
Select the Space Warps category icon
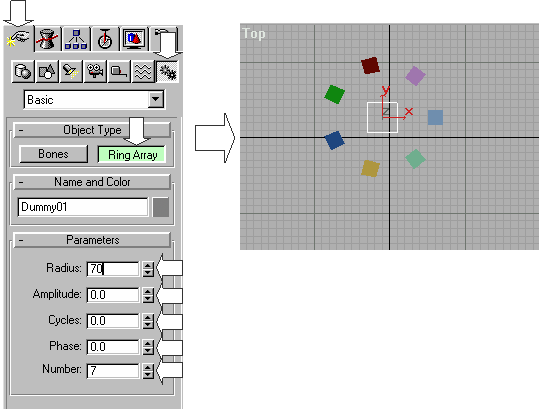pyautogui.click(x=143, y=71)
